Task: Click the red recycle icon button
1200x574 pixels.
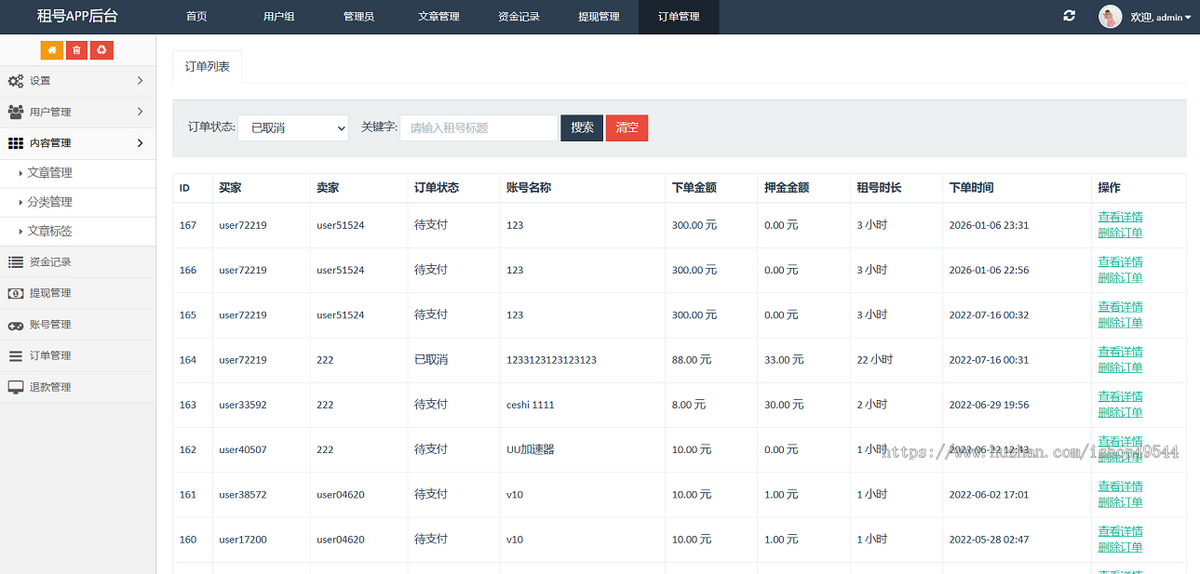Action: click(101, 50)
